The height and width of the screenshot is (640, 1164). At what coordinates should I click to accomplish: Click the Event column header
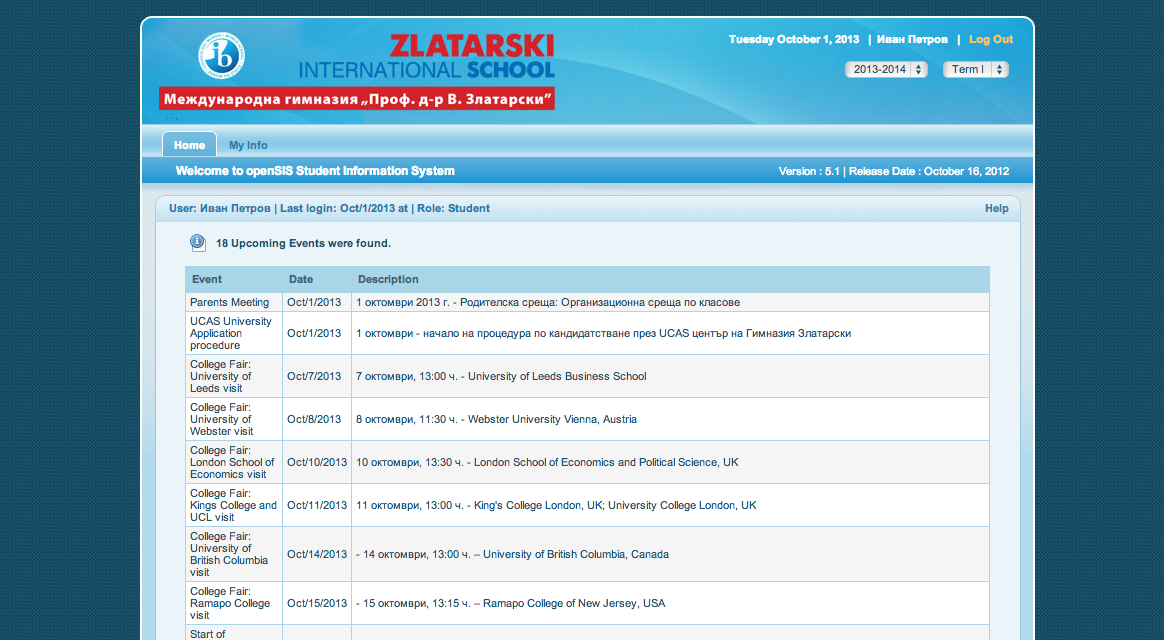207,279
